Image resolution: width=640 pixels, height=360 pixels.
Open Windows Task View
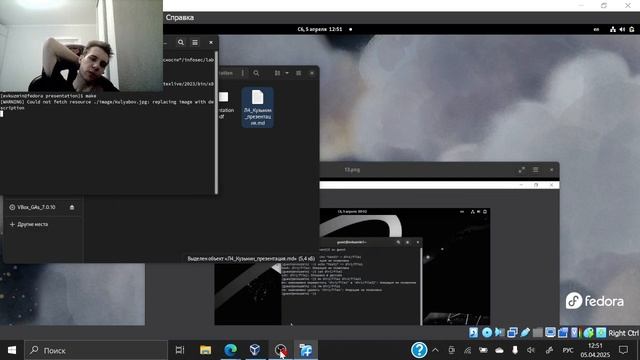[180, 350]
